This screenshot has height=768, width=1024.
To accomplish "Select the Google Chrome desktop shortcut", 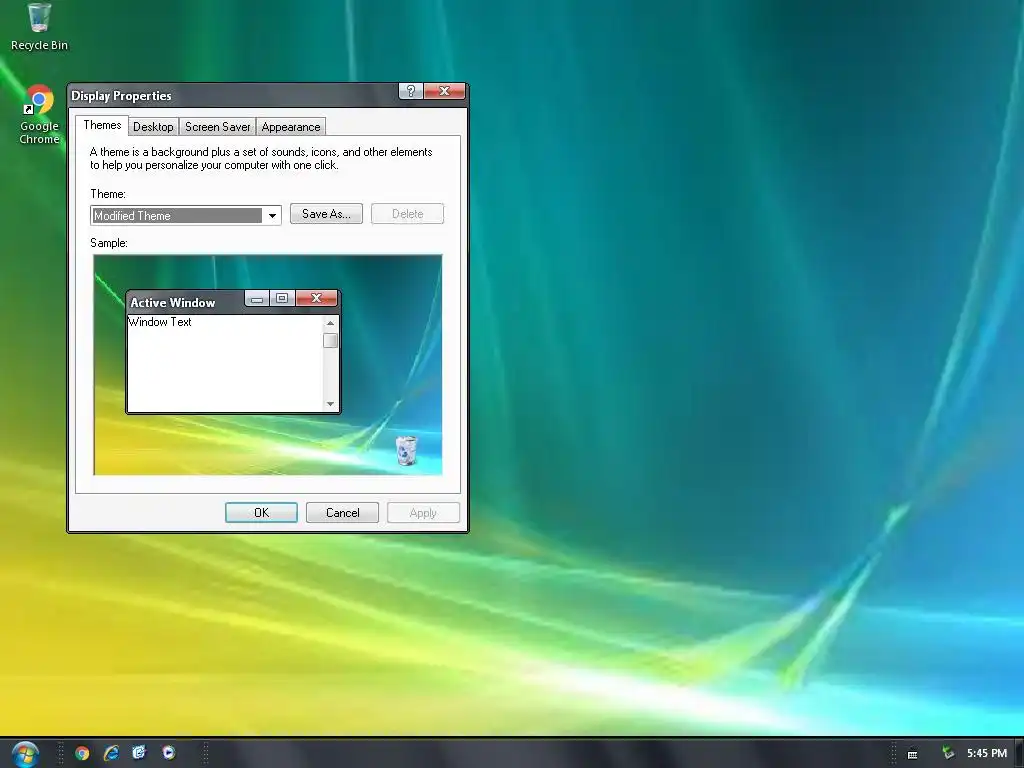I will (x=39, y=114).
